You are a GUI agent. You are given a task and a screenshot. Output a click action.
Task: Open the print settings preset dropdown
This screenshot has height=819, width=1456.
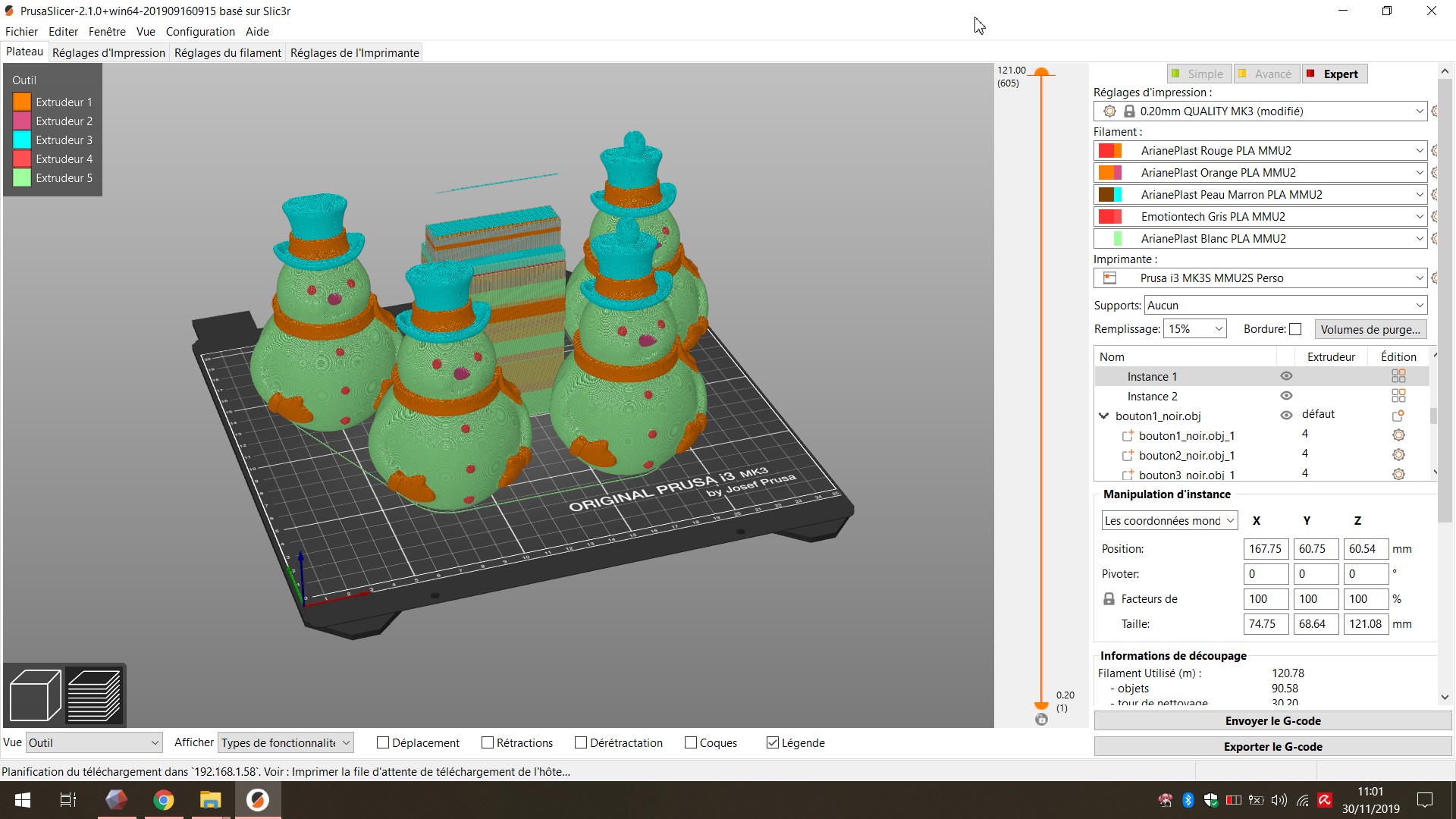point(1260,111)
